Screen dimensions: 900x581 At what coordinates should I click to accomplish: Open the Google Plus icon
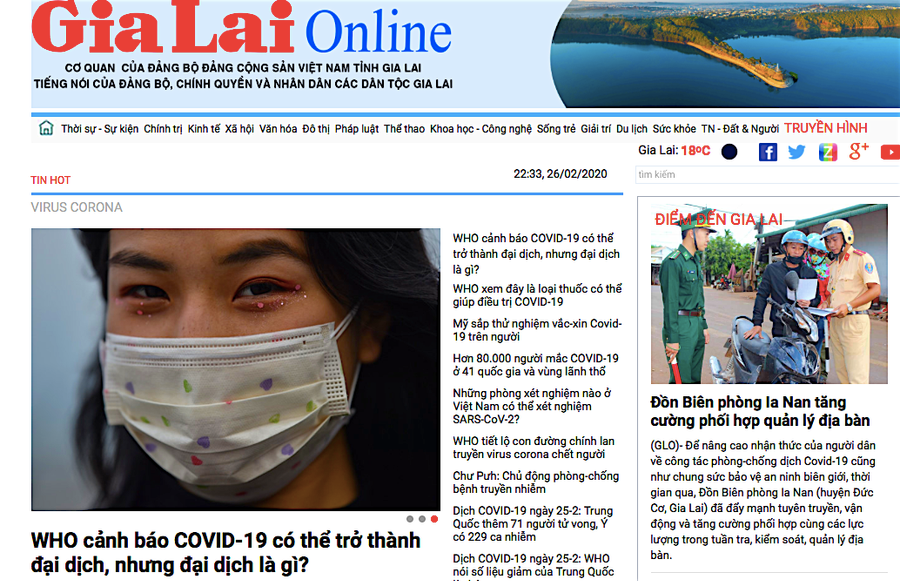pos(859,151)
